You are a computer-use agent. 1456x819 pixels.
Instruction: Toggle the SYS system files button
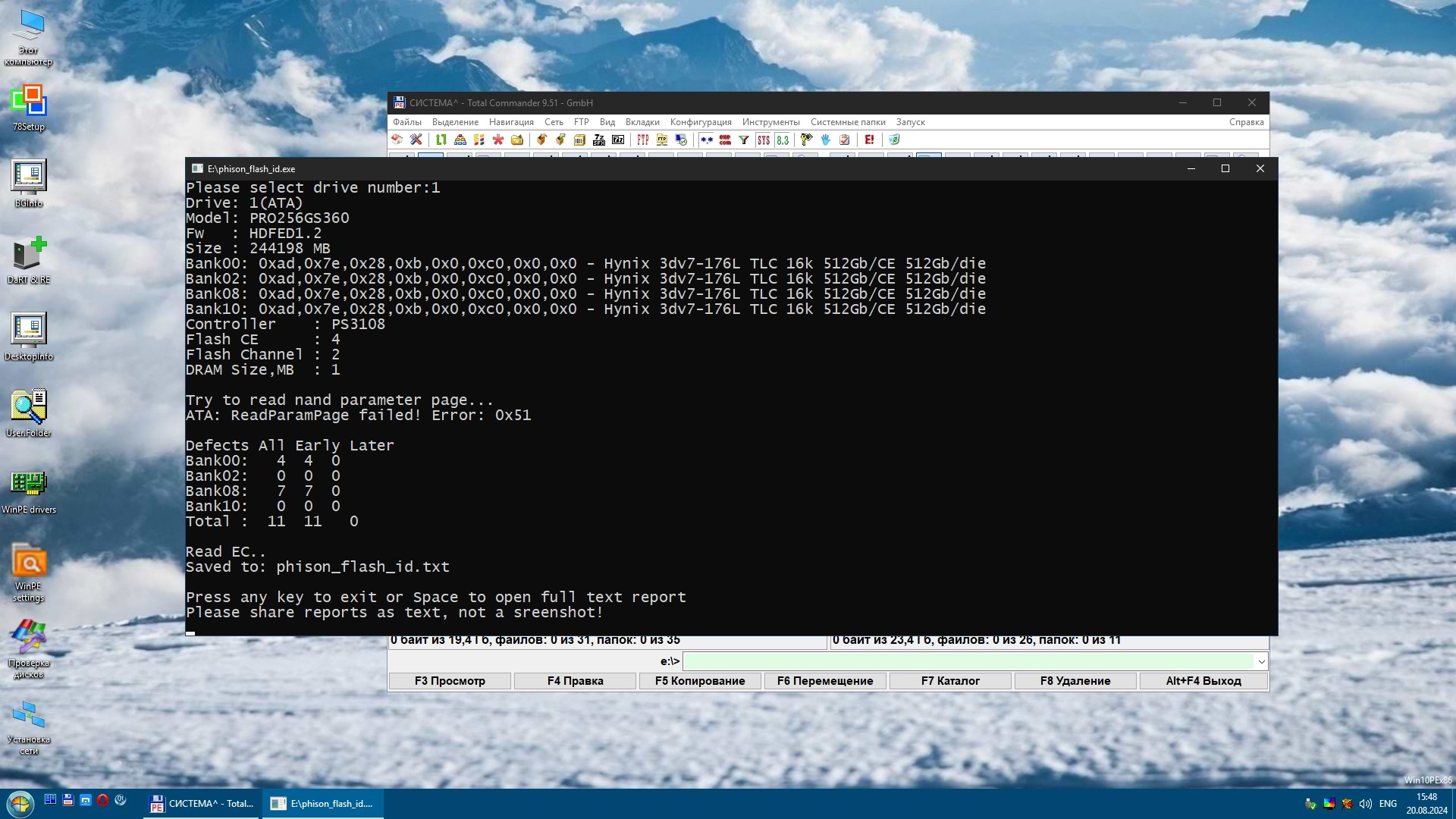(764, 140)
